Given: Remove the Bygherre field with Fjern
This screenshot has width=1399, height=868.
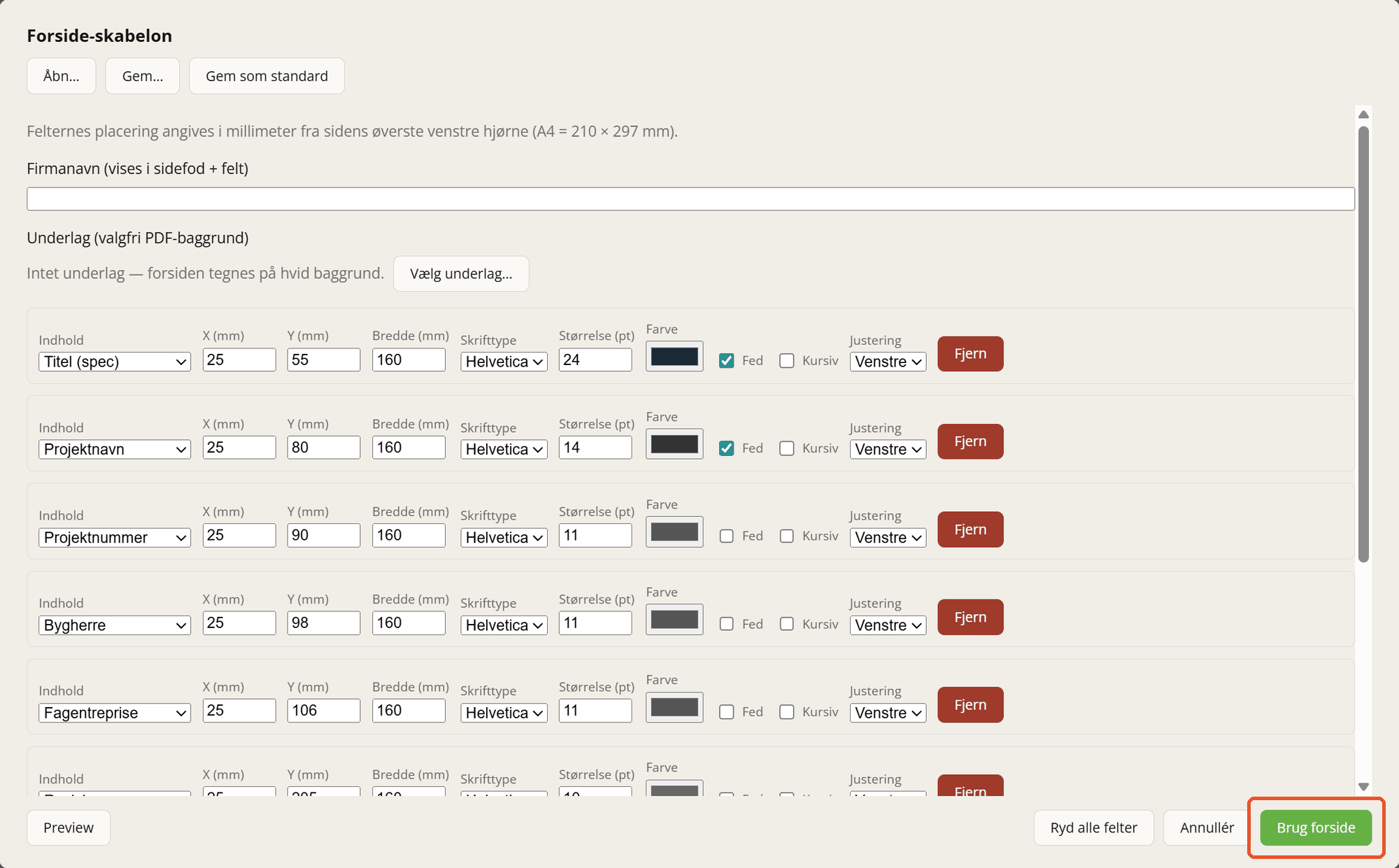Looking at the screenshot, I should pyautogui.click(x=970, y=617).
